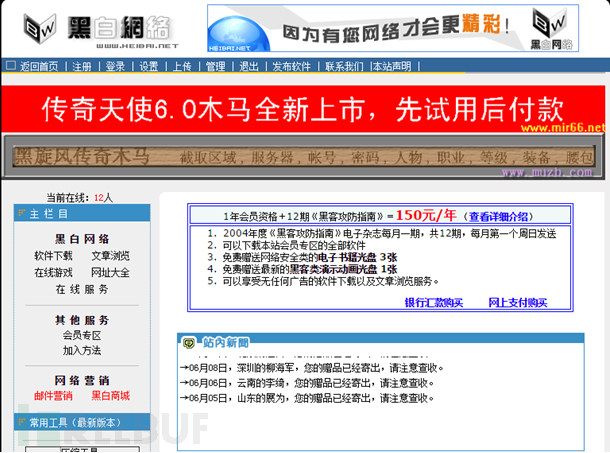Click the 站内新闻 section title
Viewport: 610px width, 453px height.
click(x=226, y=342)
